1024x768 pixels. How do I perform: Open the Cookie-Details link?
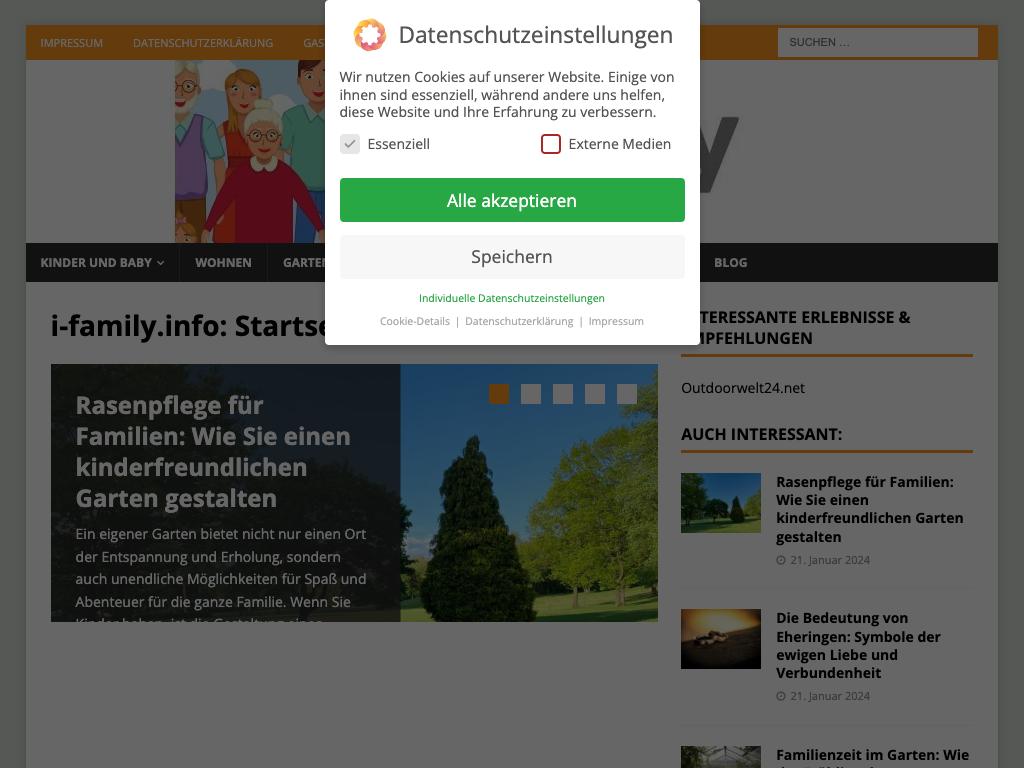click(415, 321)
